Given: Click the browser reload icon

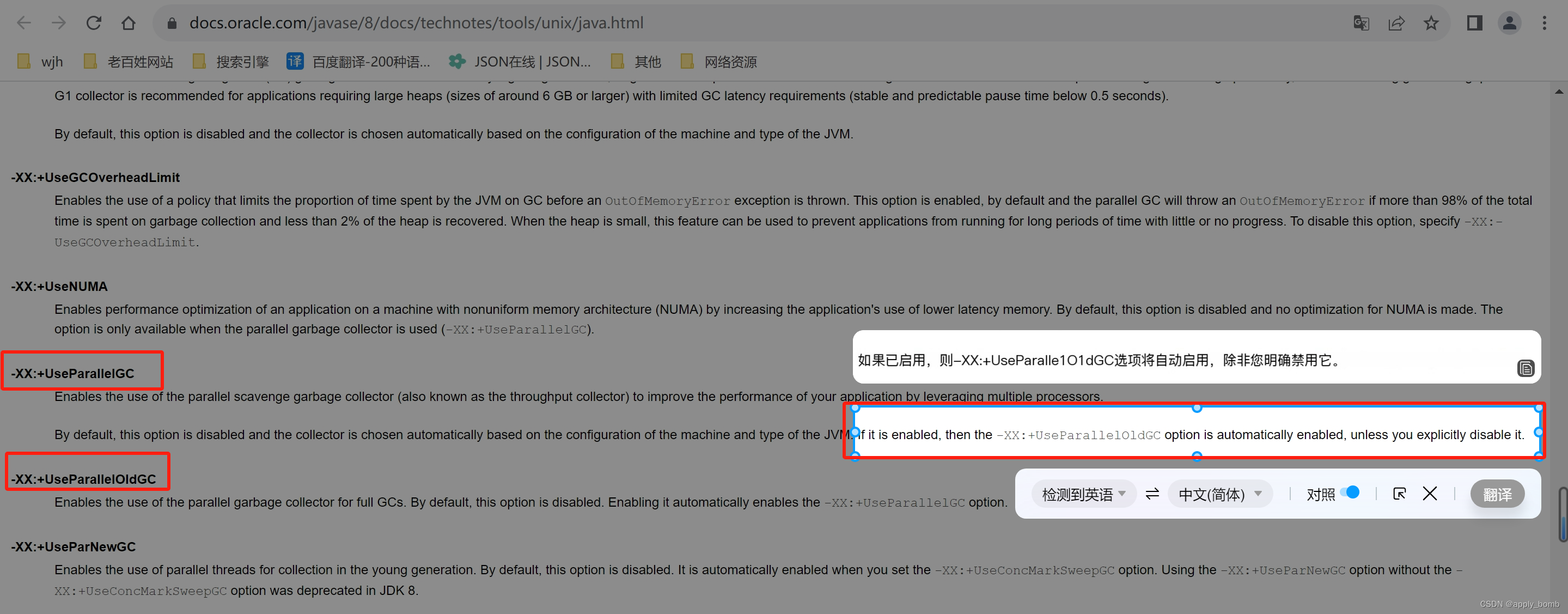Looking at the screenshot, I should point(93,23).
